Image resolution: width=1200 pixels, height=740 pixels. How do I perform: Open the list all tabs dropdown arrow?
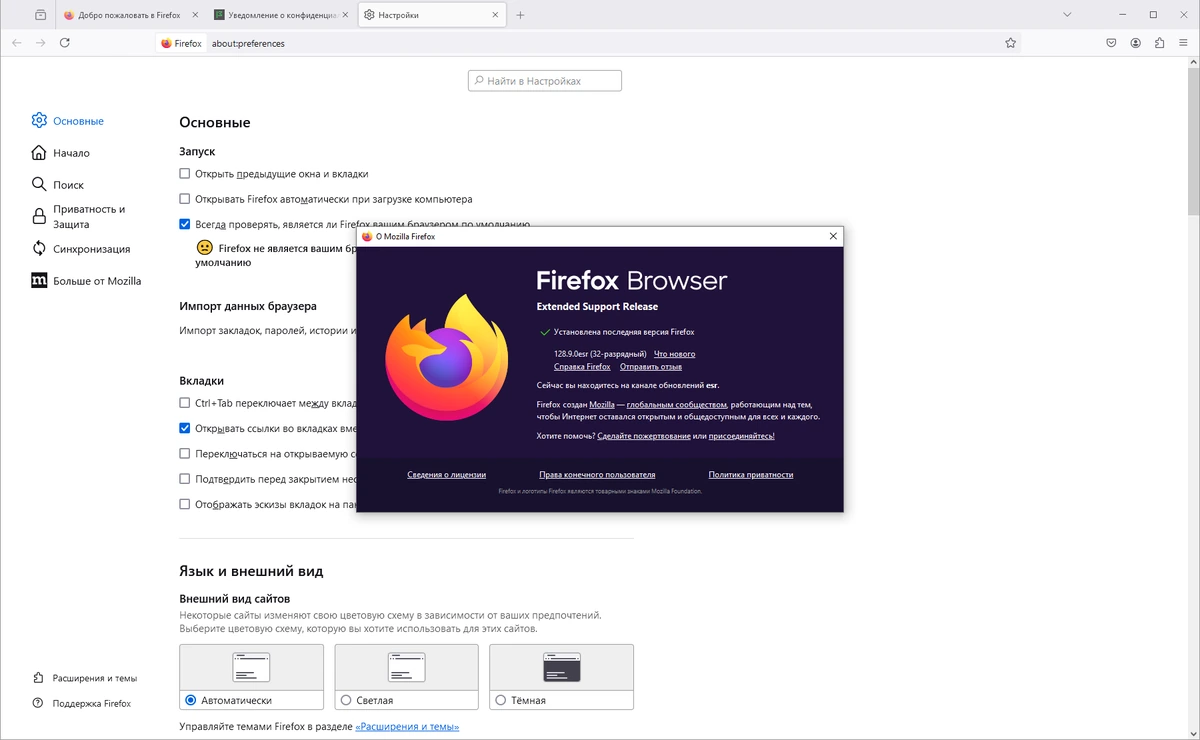point(1067,15)
